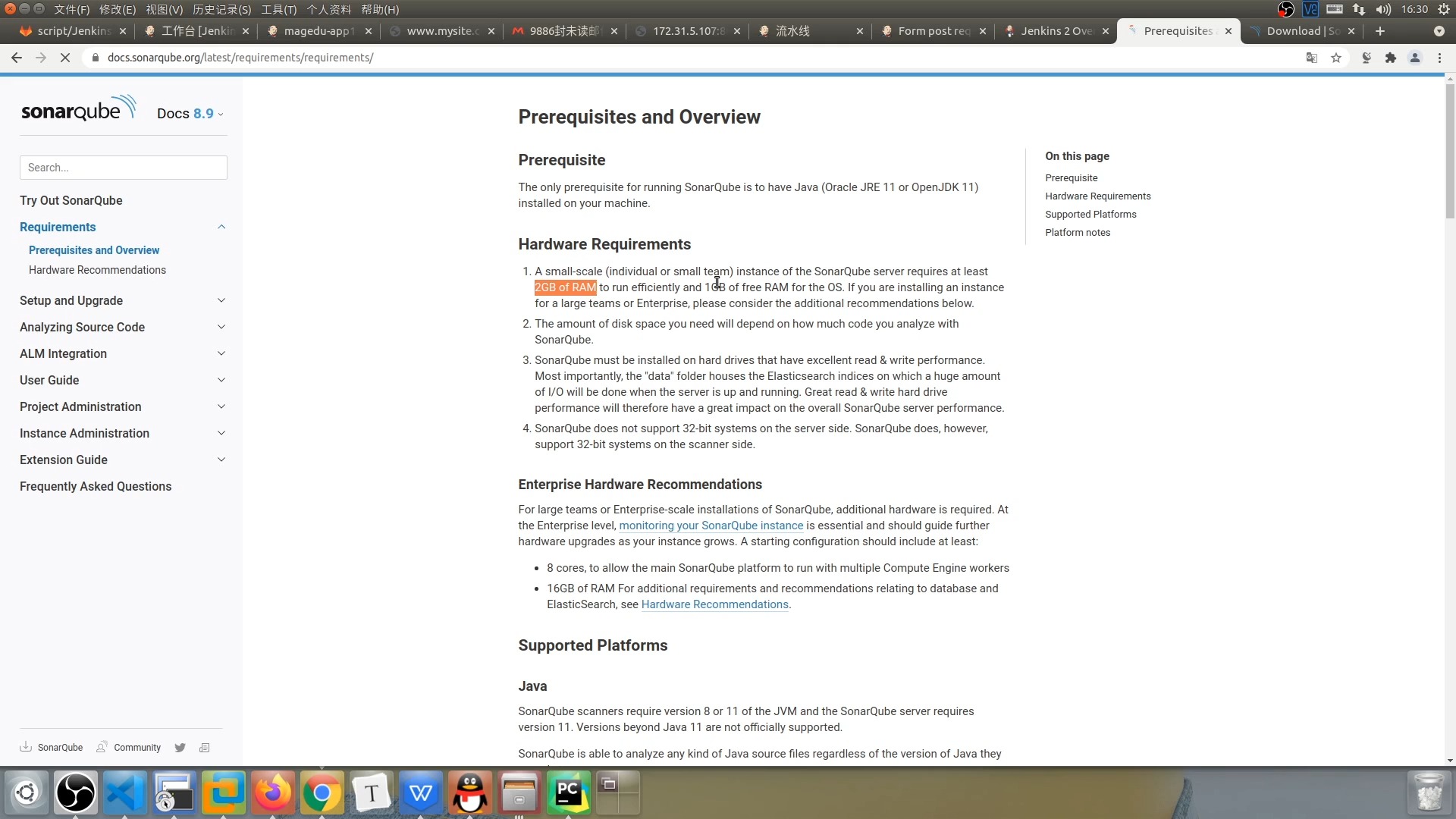Expand Setup and Upgrade section
Viewport: 1456px width, 819px height.
[221, 300]
